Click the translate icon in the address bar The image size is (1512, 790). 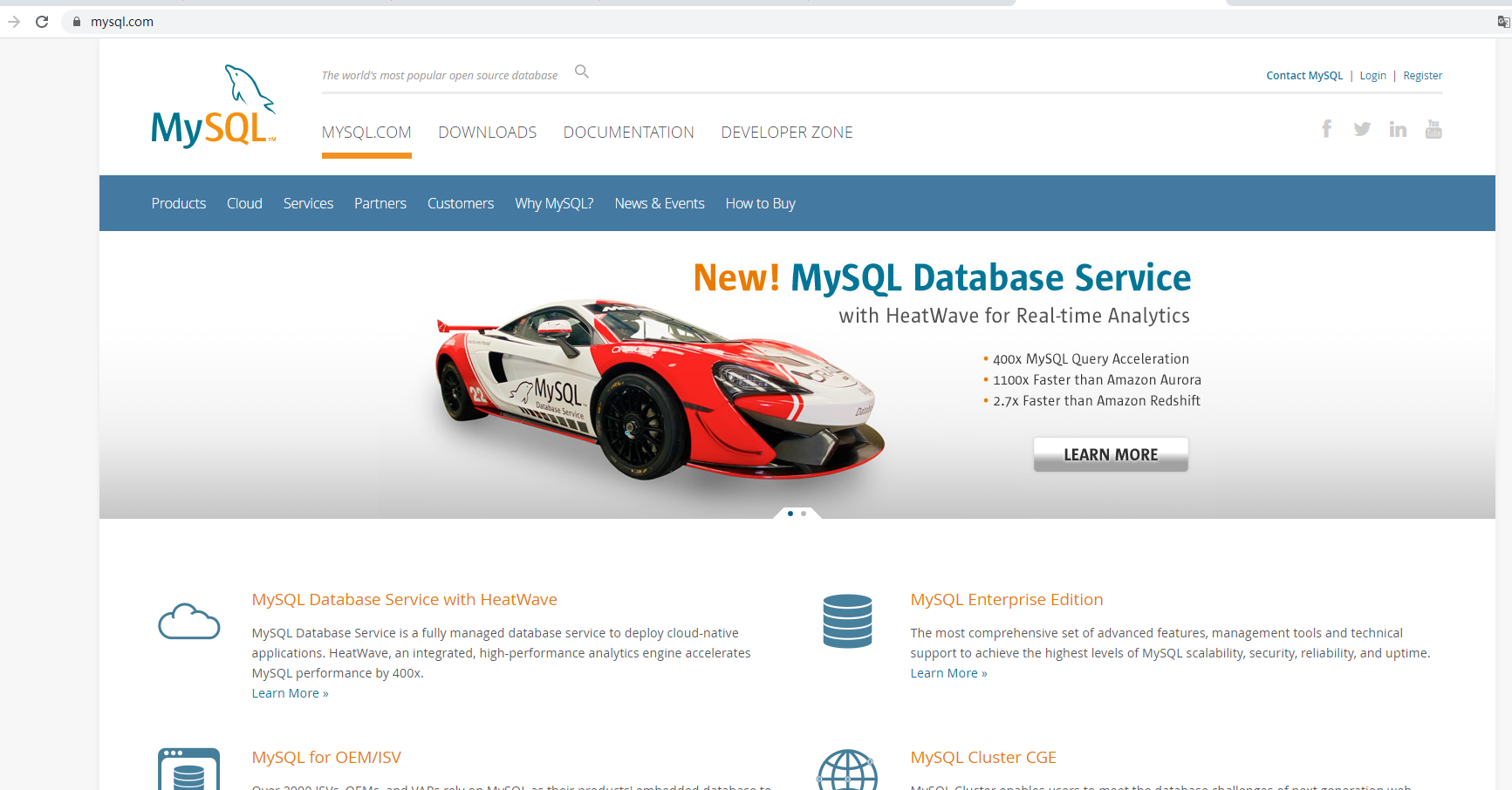point(1503,21)
